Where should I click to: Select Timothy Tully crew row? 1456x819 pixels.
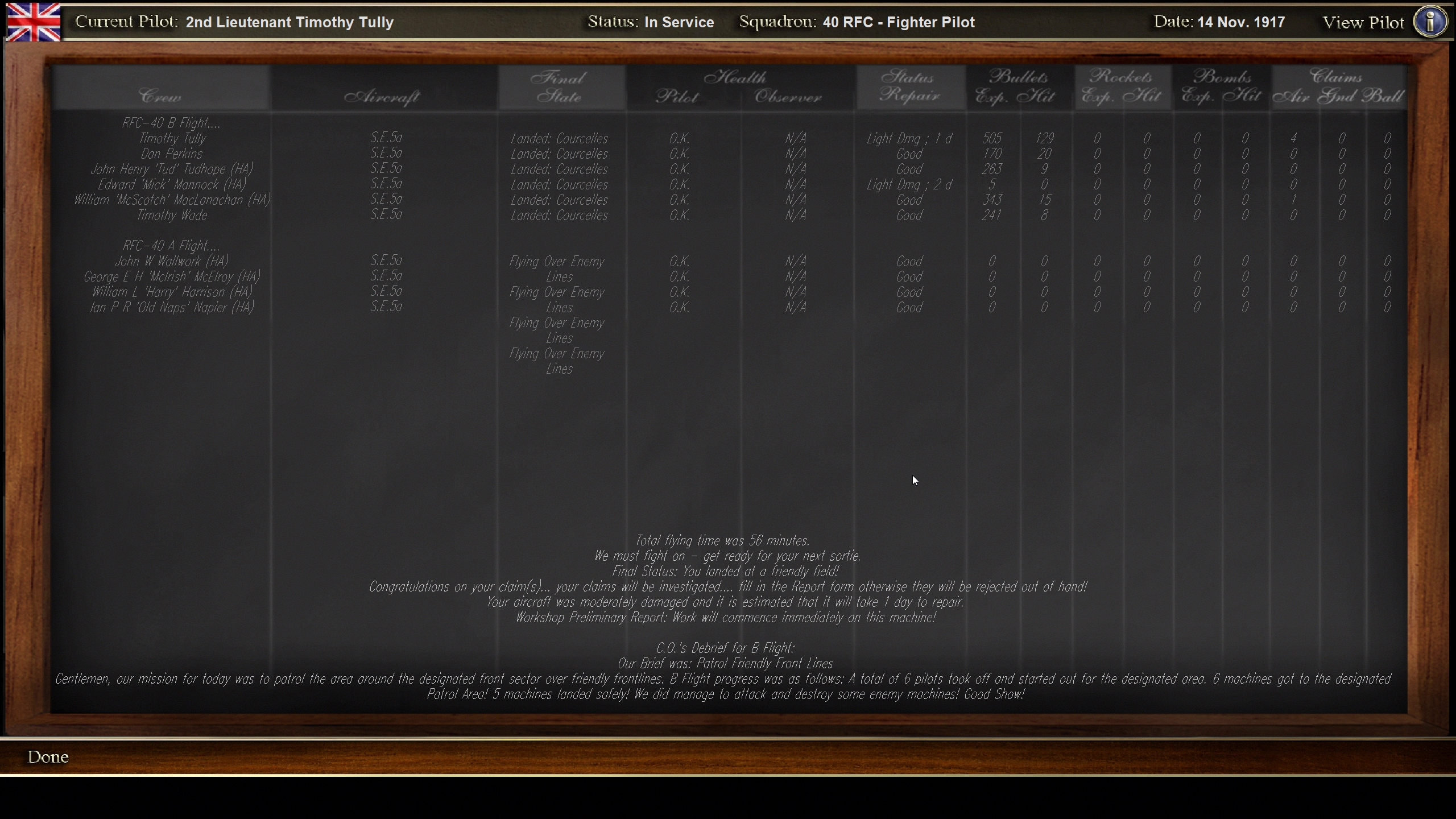click(x=172, y=139)
